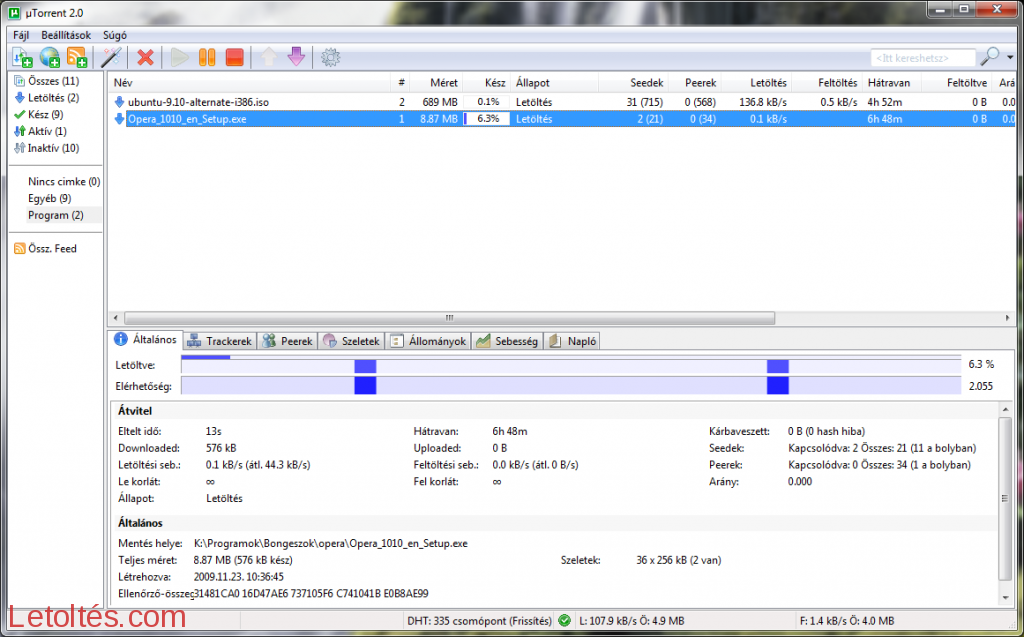Click the µTorrent title bar app icon
The width and height of the screenshot is (1024, 637).
[14, 13]
